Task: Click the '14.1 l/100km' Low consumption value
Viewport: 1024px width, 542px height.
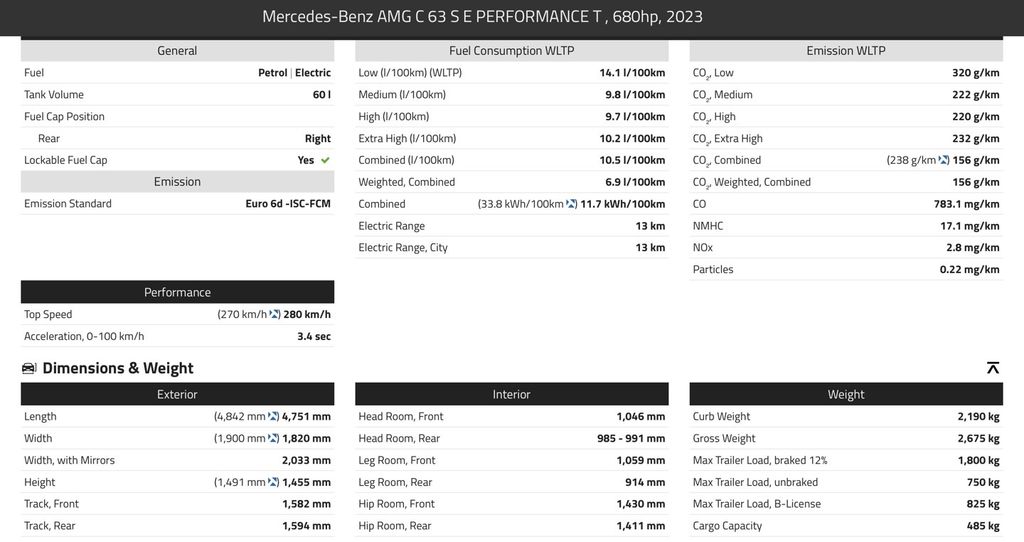Action: (632, 72)
